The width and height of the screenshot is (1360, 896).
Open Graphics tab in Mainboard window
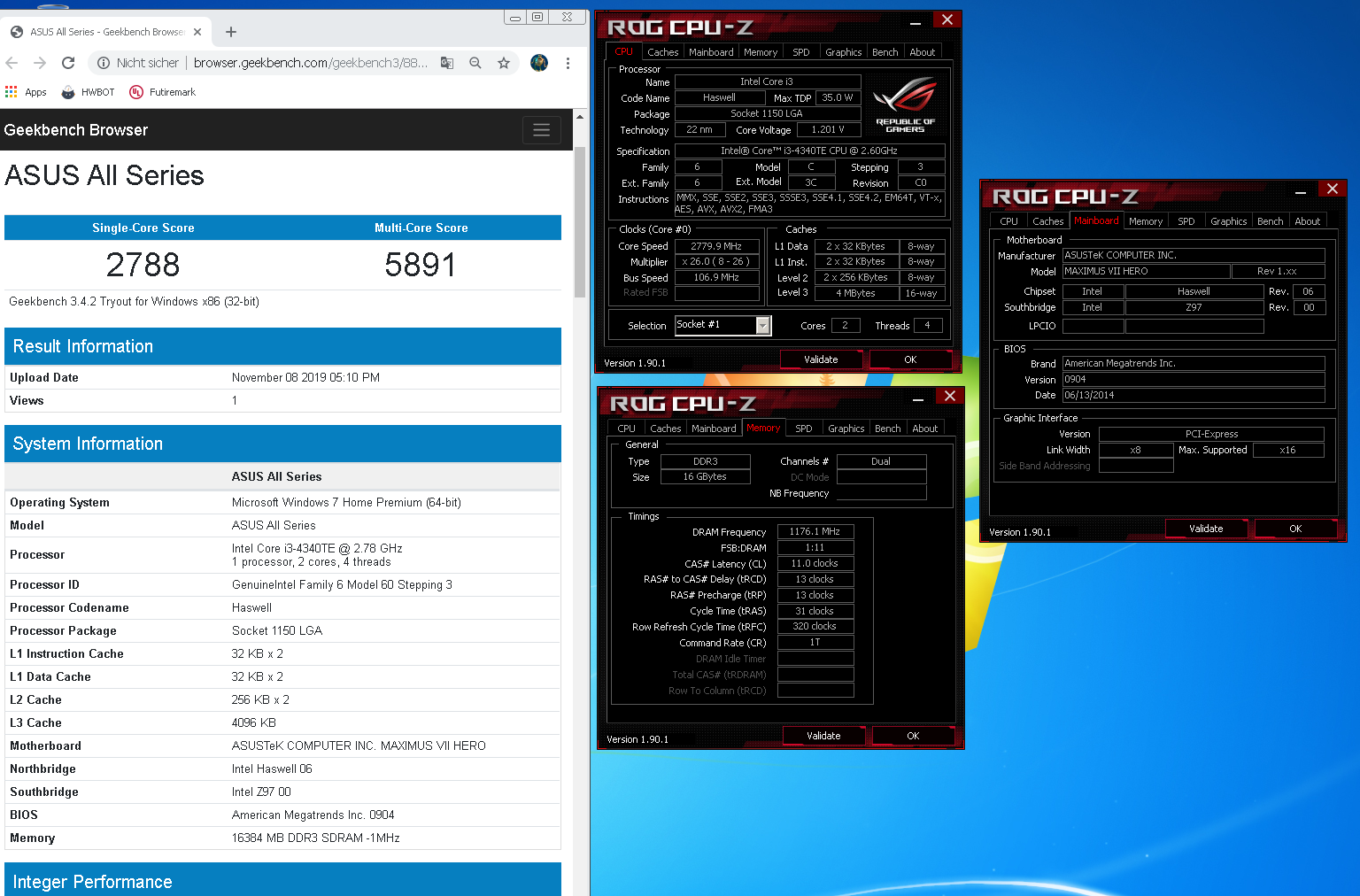tap(1228, 221)
